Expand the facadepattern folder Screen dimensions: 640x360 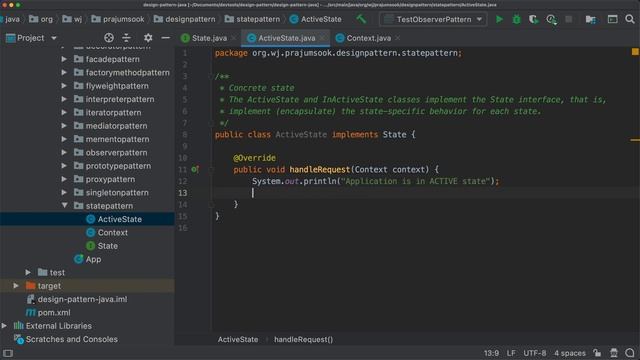[x=64, y=59]
